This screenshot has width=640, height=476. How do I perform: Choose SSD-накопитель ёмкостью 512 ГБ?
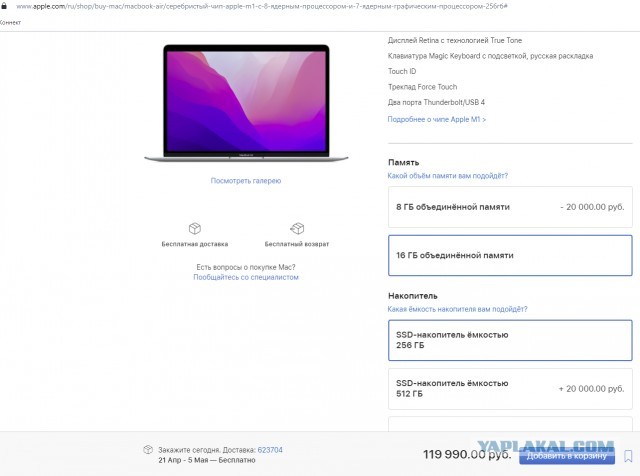510,389
